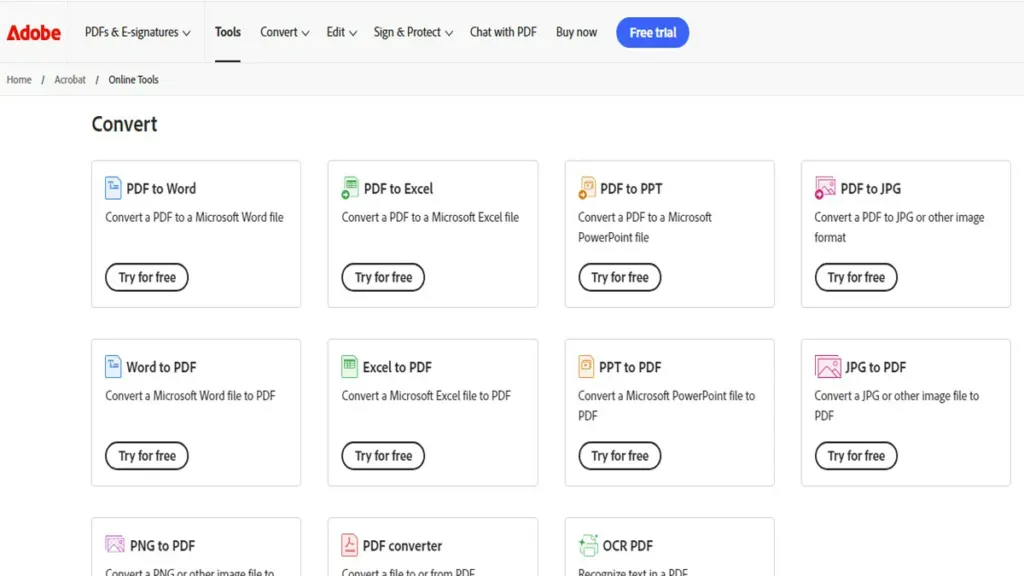Click the PDF to JPG icon
The width and height of the screenshot is (1024, 576).
pos(825,188)
